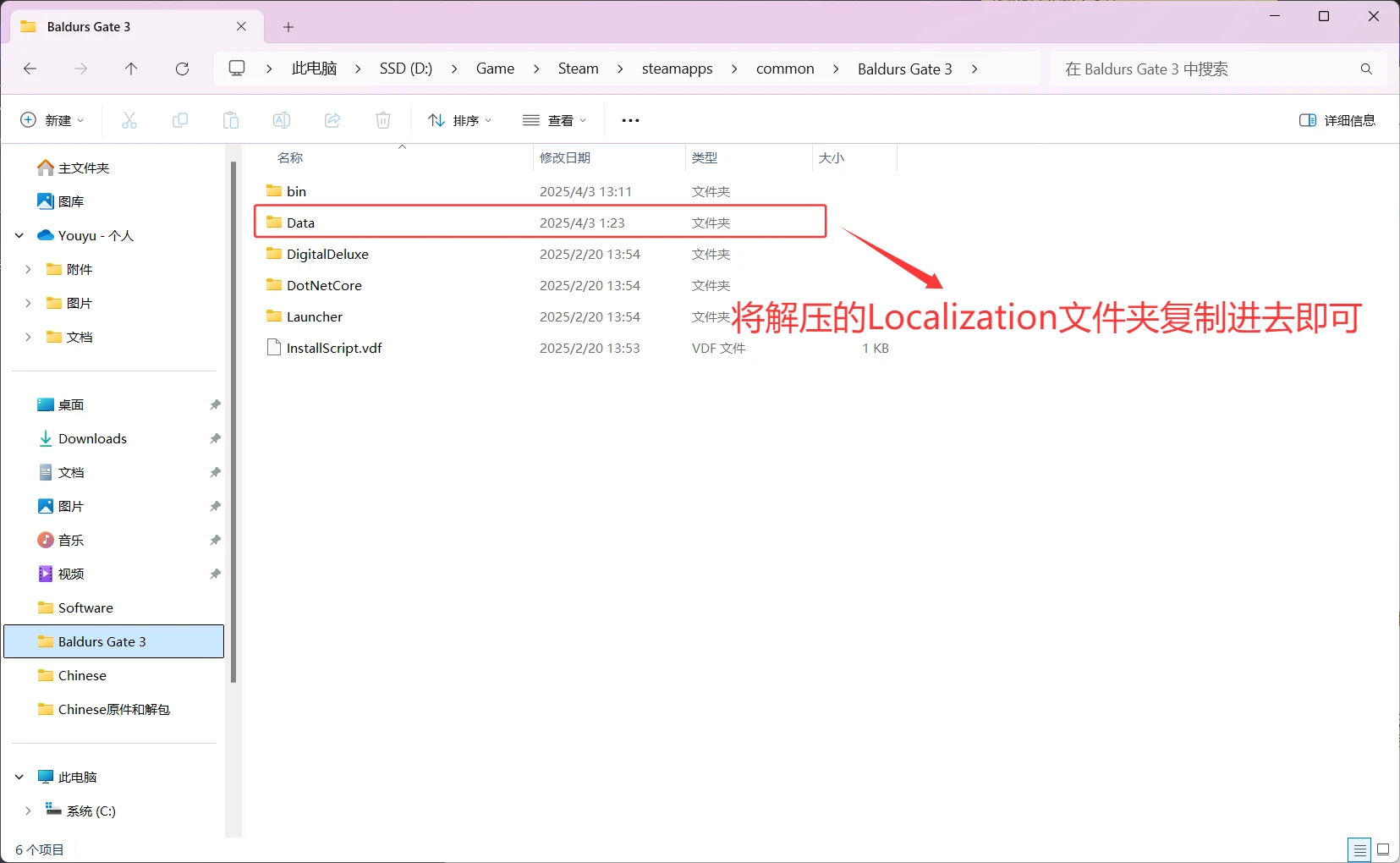Expand the chevron after Baldurs Gate 3 in the address bar
Image resolution: width=1400 pixels, height=863 pixels.
(975, 69)
